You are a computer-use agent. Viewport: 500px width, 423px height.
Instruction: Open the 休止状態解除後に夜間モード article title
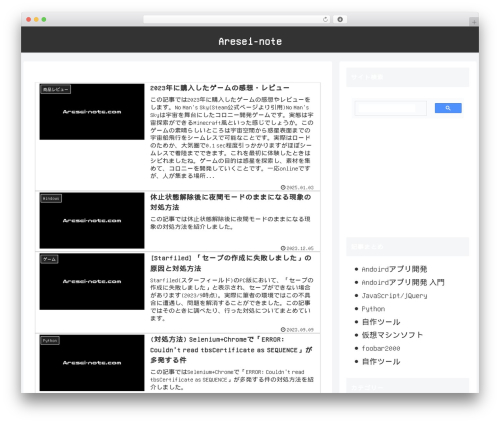tap(230, 202)
